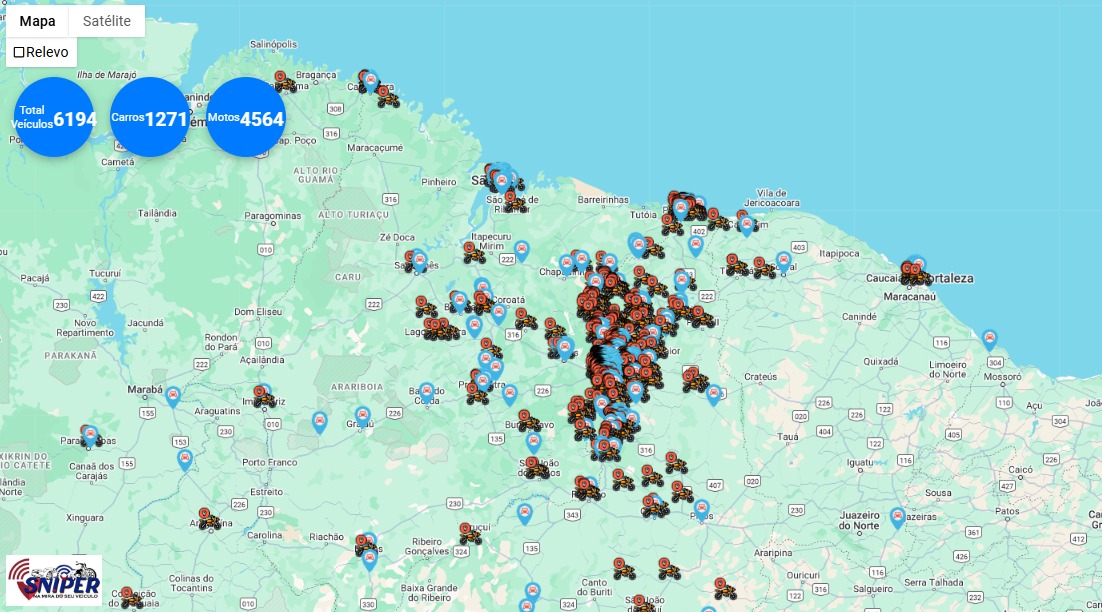Image resolution: width=1102 pixels, height=612 pixels.
Task: Open the SNIPER logo at bottom left
Action: (54, 582)
